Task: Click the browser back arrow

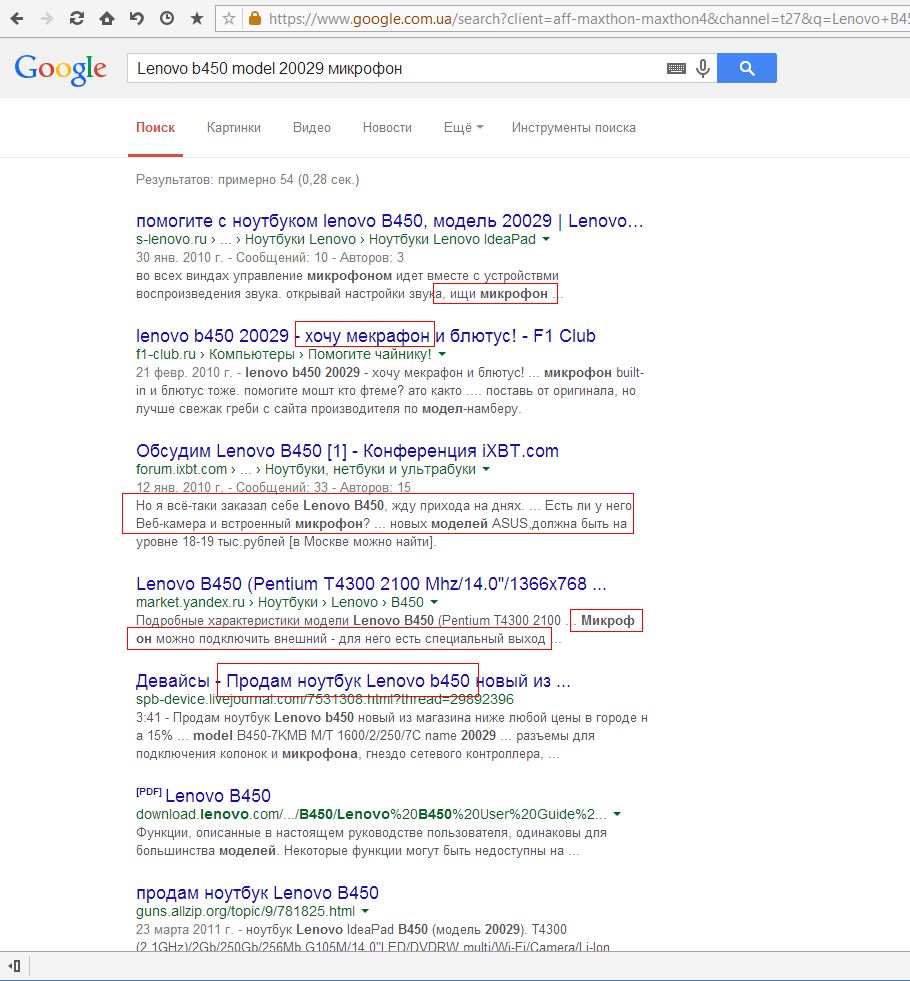Action: [x=17, y=18]
